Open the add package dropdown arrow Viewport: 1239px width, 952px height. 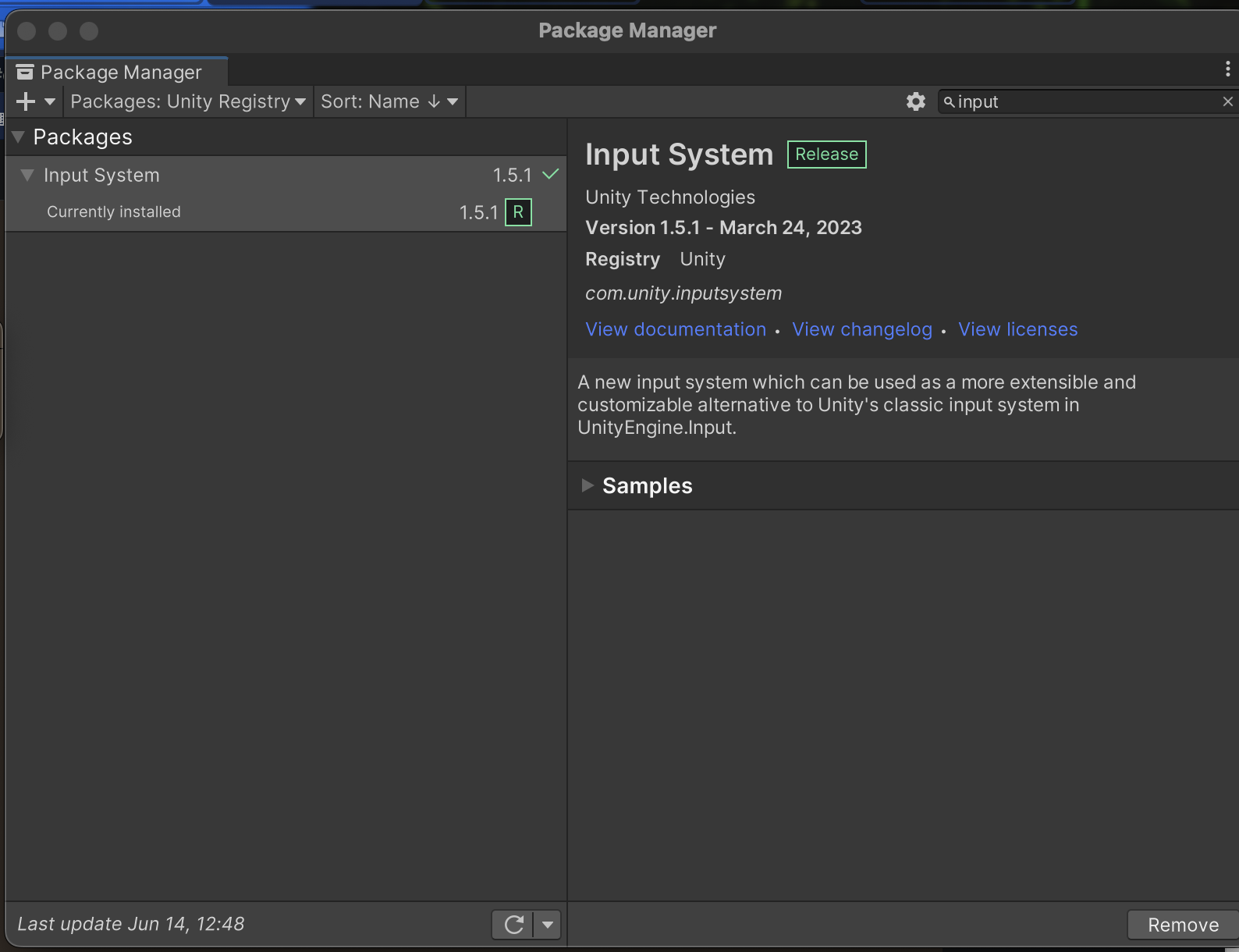[50, 101]
